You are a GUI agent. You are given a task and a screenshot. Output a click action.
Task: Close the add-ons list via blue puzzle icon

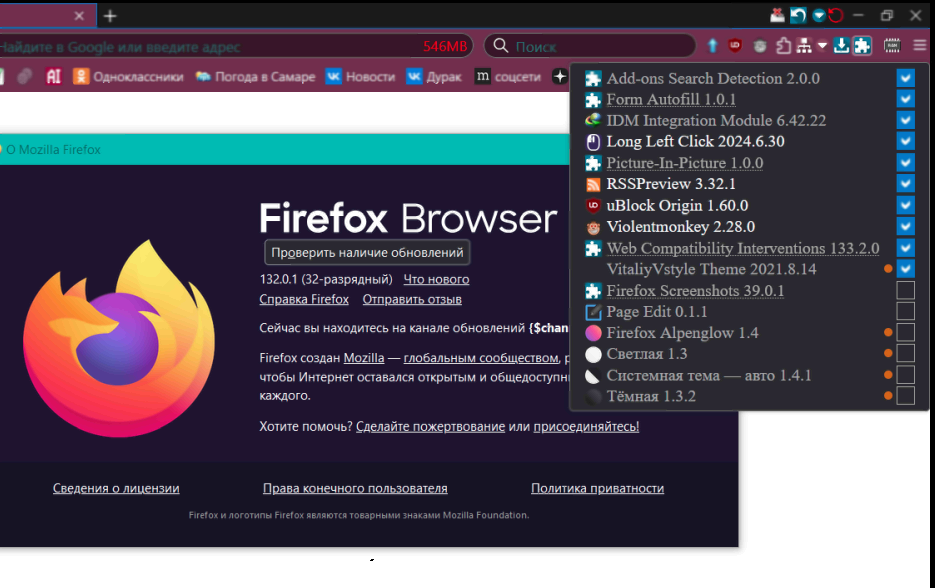[862, 45]
